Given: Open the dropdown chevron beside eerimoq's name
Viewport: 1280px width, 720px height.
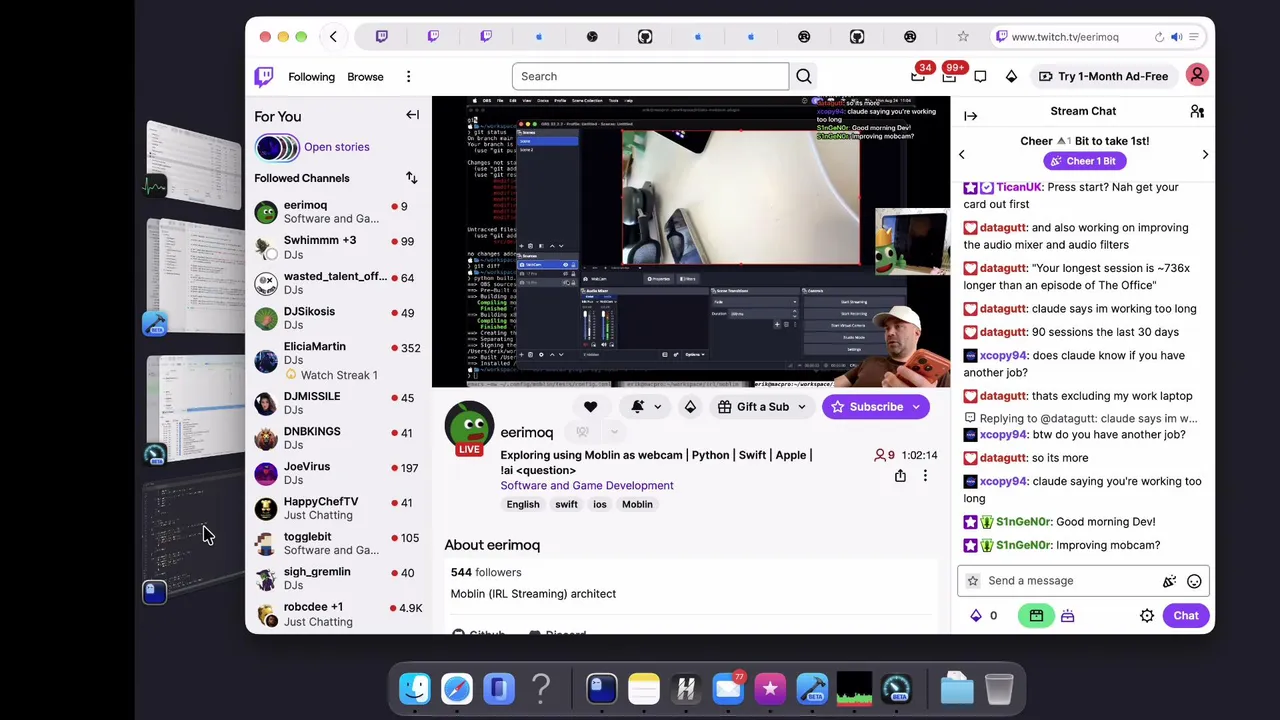Looking at the screenshot, I should (x=614, y=433).
